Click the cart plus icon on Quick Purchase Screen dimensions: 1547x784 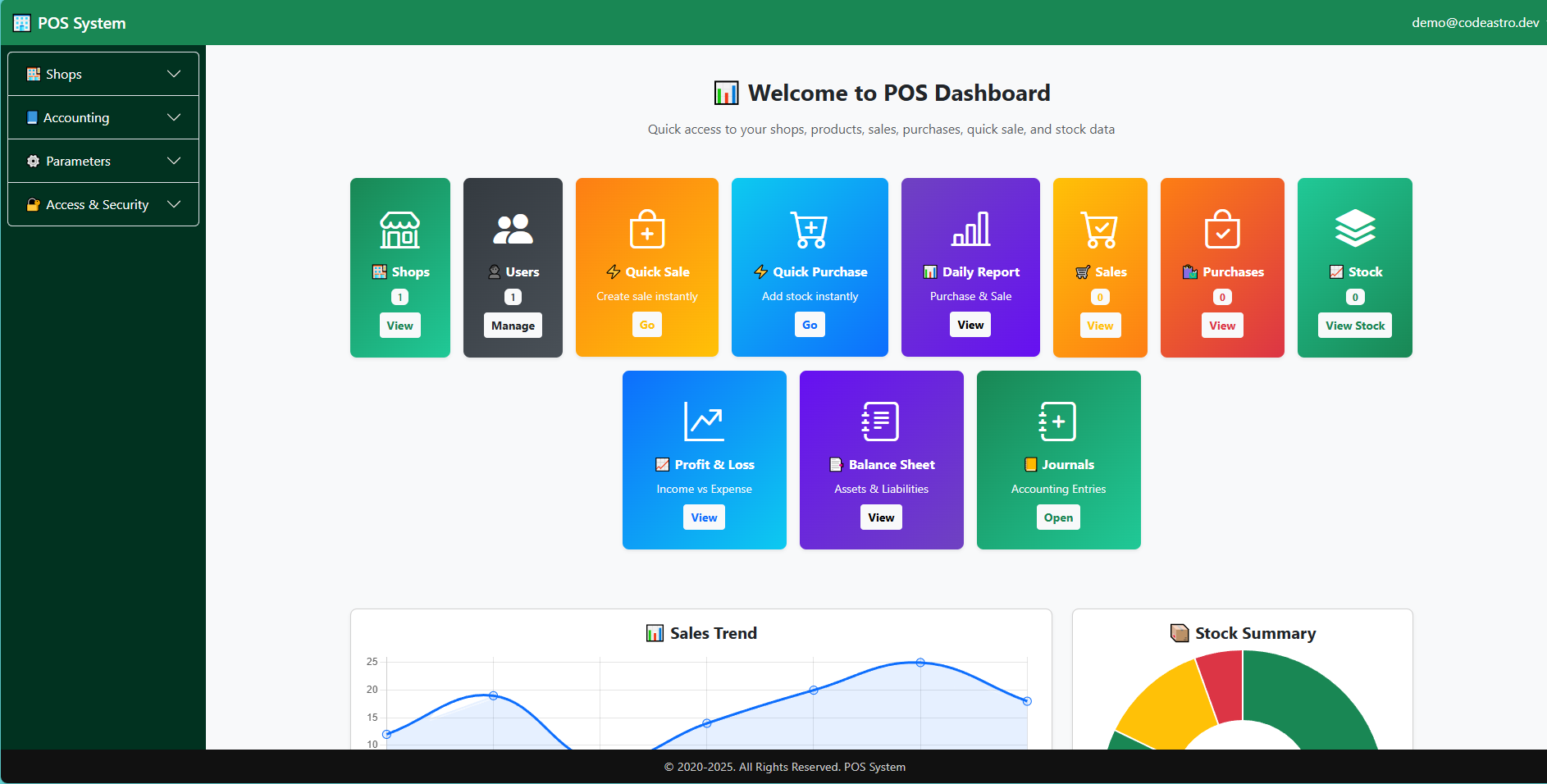[x=810, y=230]
